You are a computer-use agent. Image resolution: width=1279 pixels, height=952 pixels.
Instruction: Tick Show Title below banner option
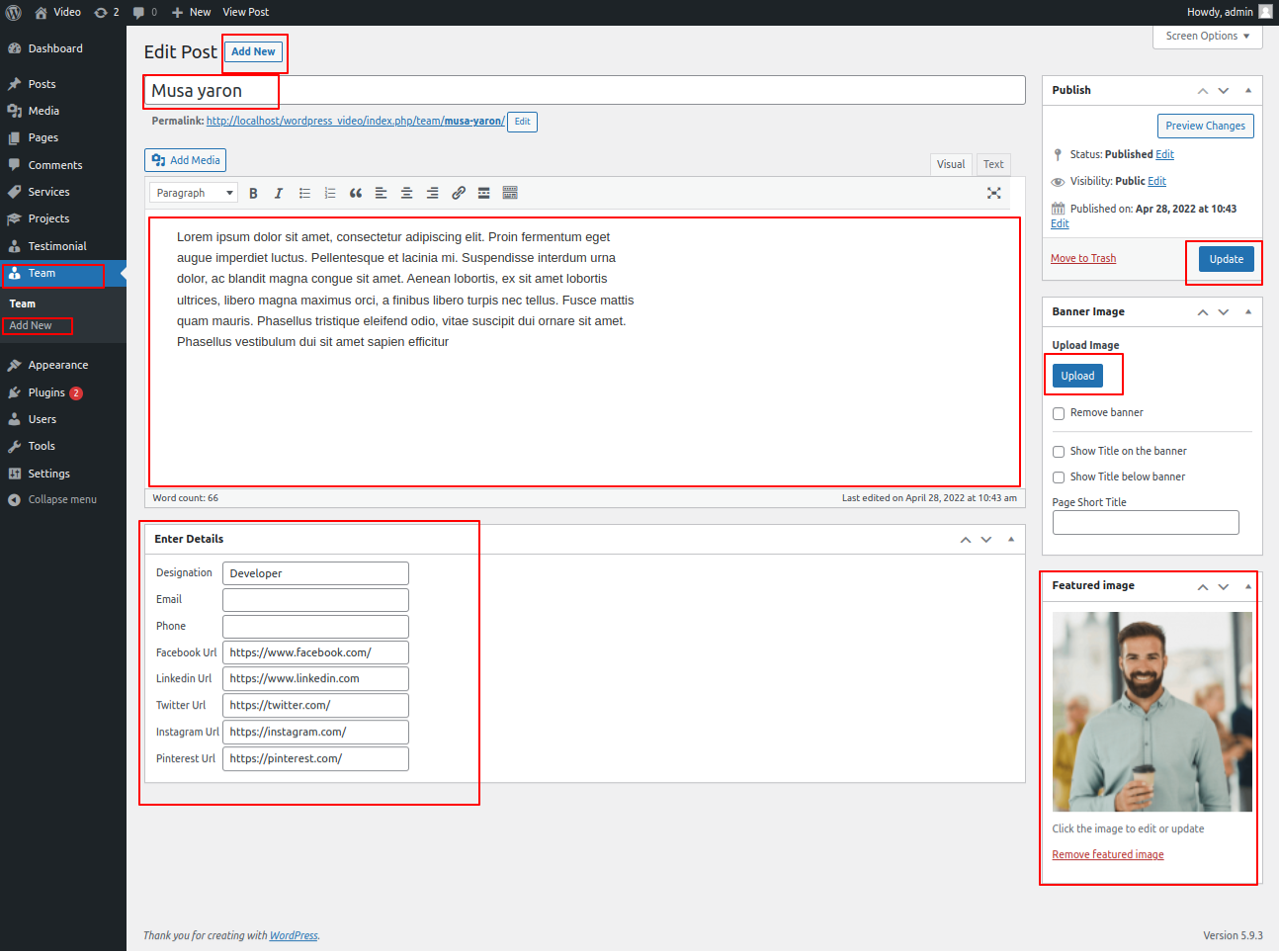coord(1059,477)
